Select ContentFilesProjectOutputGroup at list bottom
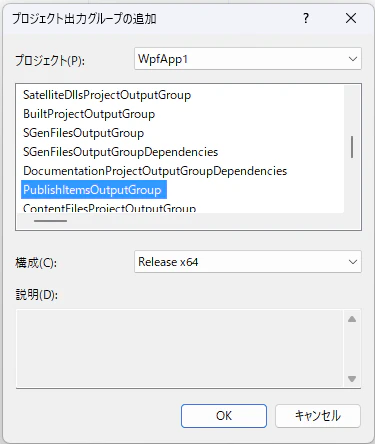375x444 pixels. [109, 208]
